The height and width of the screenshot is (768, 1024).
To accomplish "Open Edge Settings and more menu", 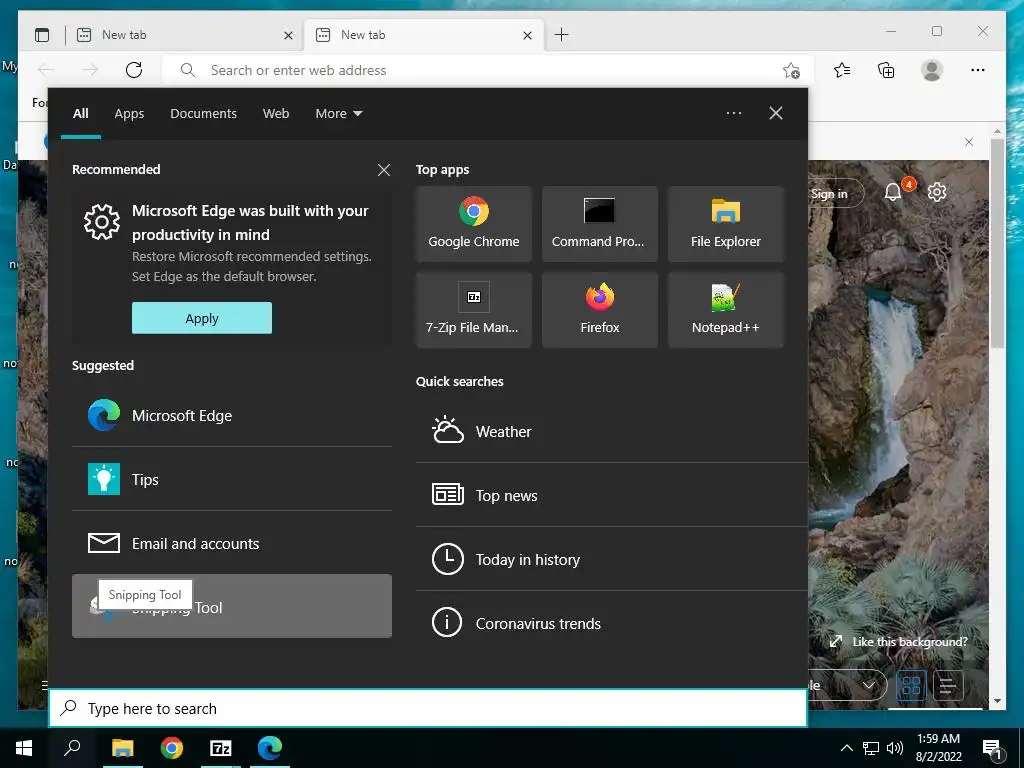I will [978, 70].
